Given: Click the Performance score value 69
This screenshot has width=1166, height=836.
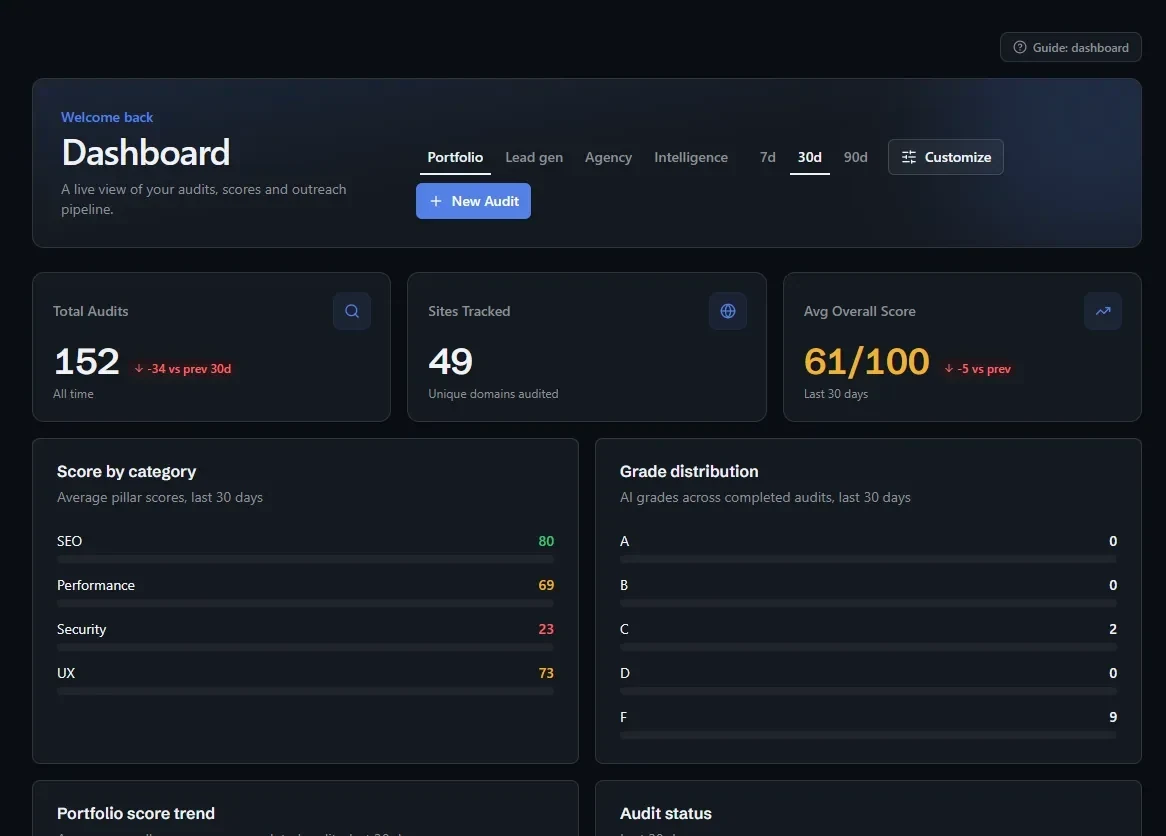Looking at the screenshot, I should coord(546,585).
